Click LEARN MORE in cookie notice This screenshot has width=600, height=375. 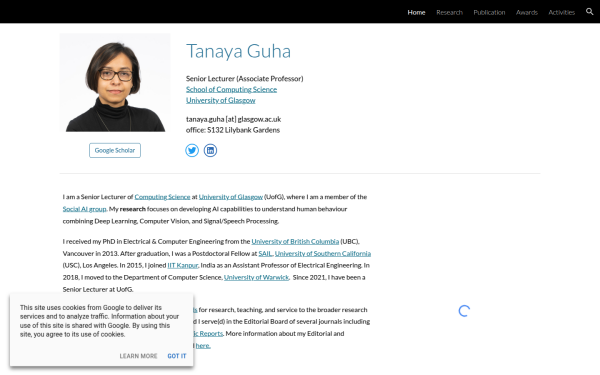(138, 356)
